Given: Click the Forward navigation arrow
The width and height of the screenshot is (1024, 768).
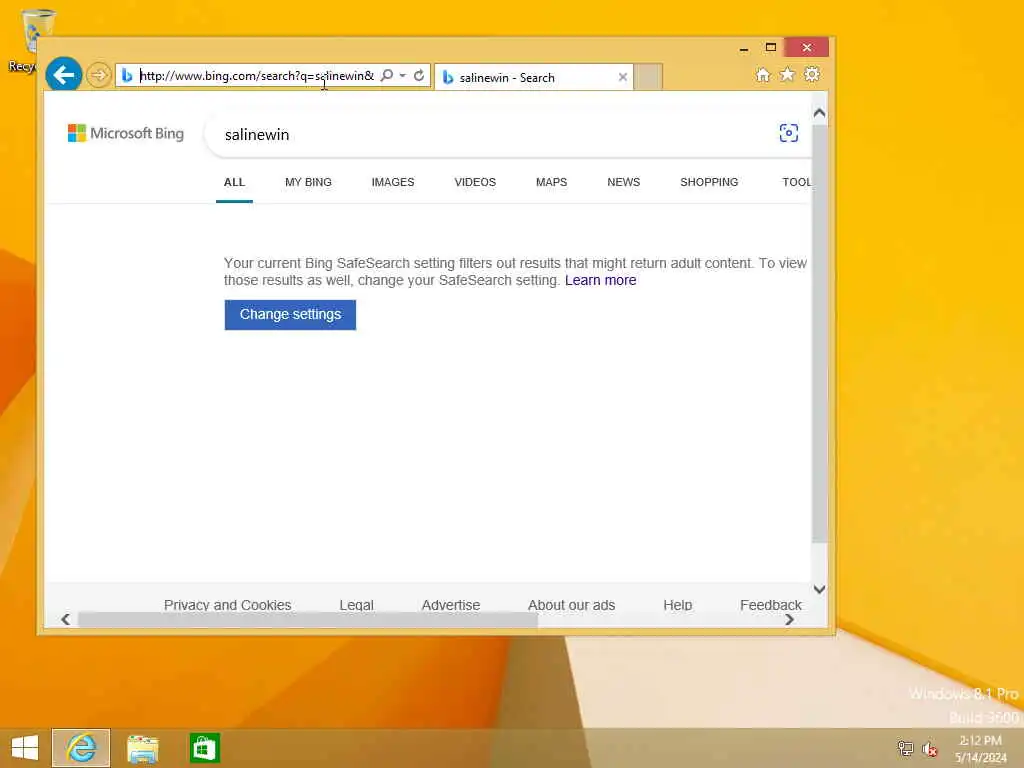Looking at the screenshot, I should 99,75.
